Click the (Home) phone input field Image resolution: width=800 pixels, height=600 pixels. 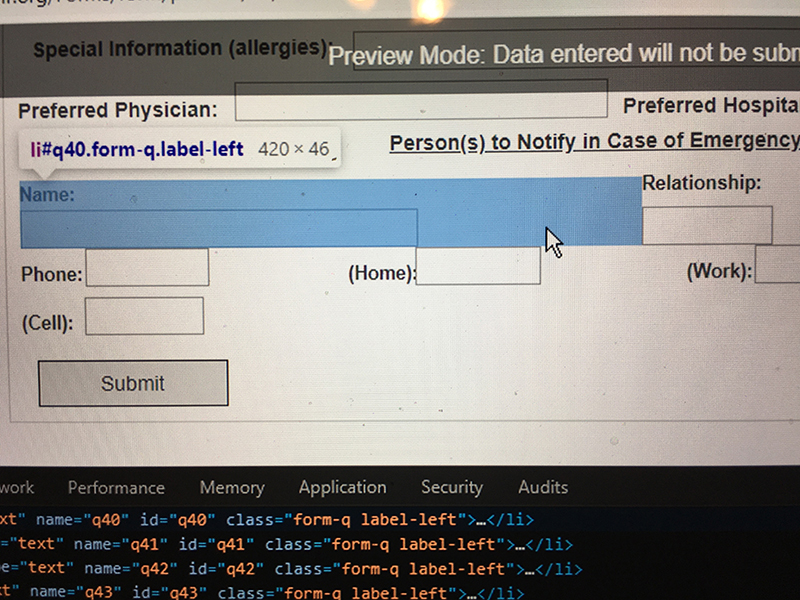pos(478,266)
